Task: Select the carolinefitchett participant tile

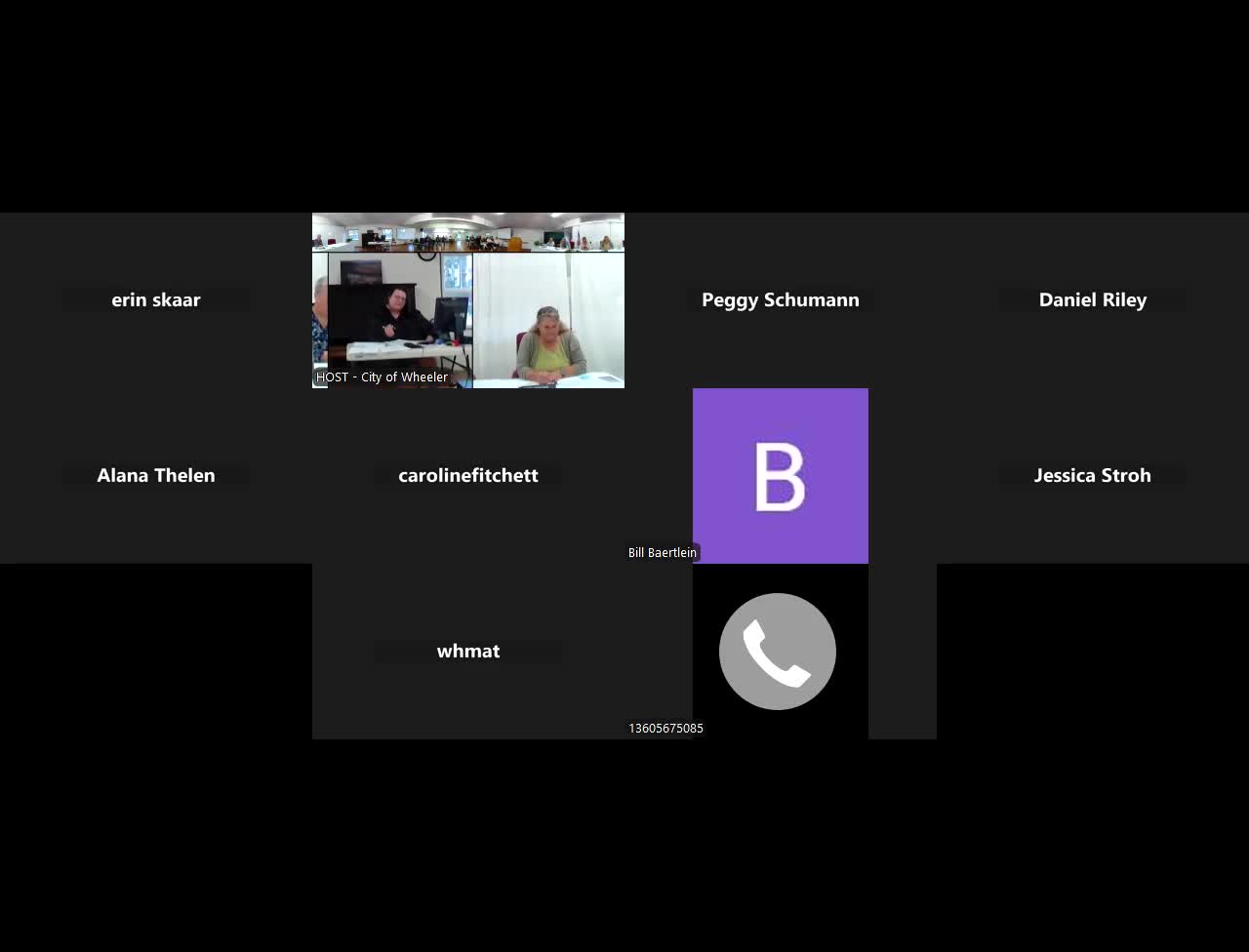Action: (467, 475)
